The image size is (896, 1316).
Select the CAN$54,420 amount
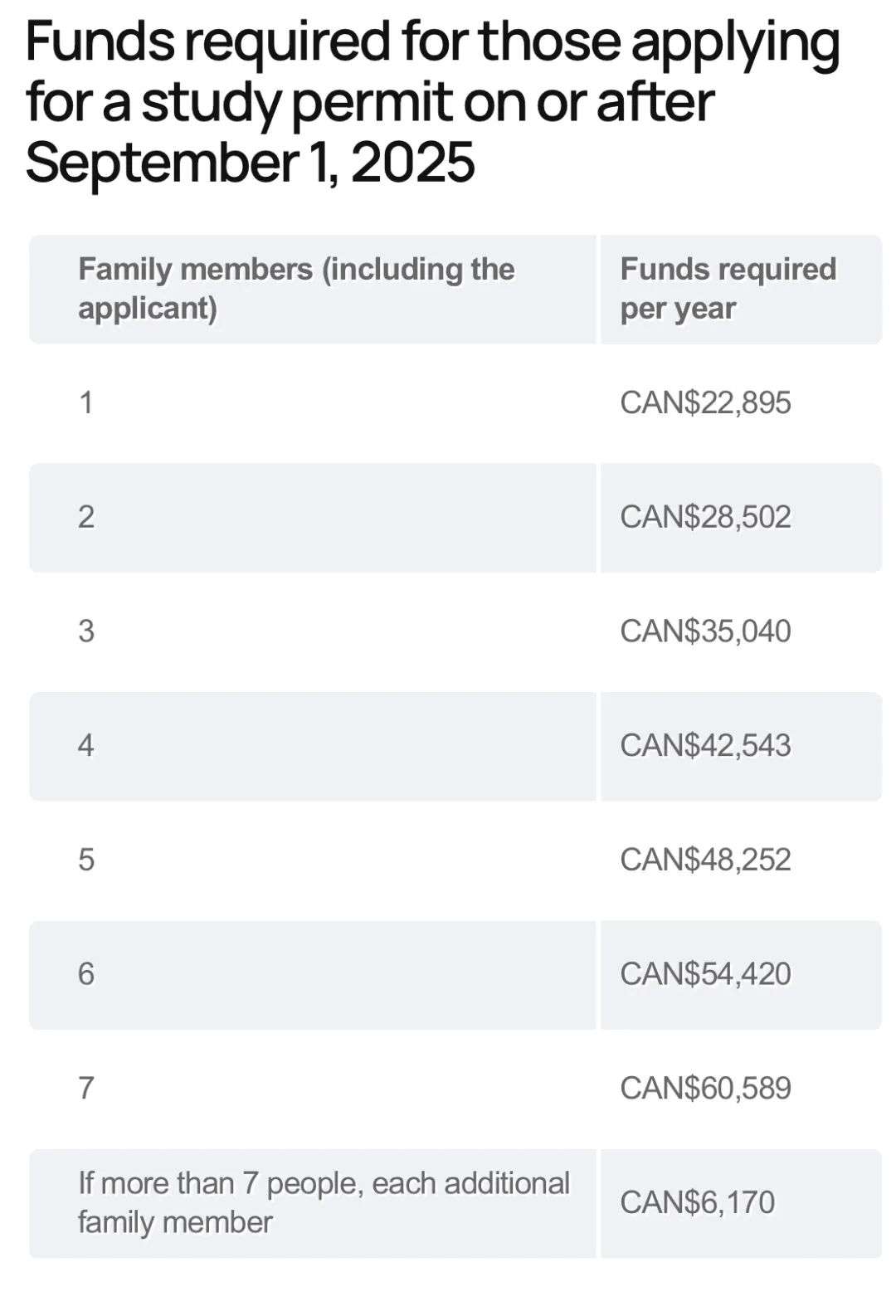pyautogui.click(x=706, y=974)
